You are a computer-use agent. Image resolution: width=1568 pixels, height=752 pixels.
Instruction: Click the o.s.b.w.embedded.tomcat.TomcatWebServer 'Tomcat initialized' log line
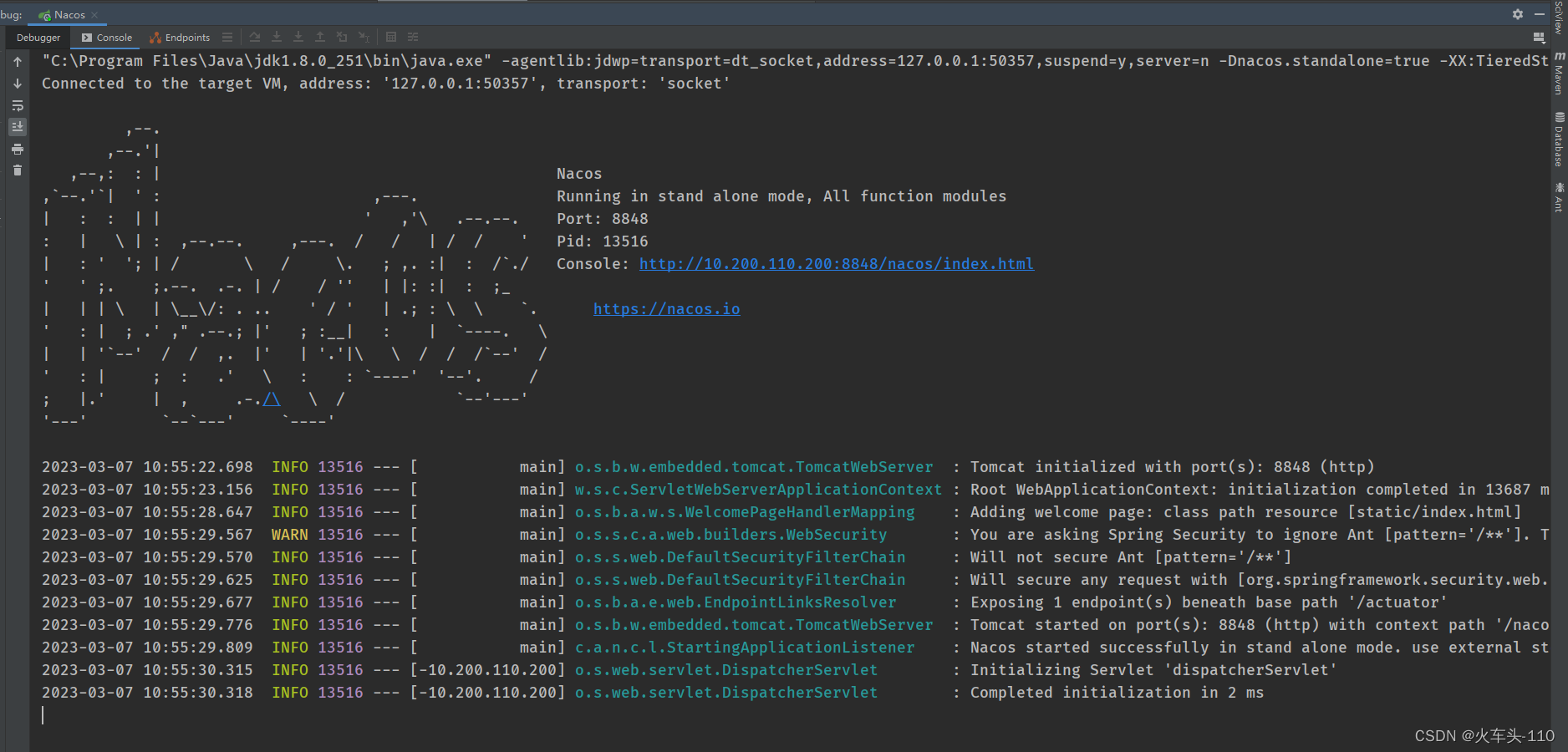coord(708,467)
